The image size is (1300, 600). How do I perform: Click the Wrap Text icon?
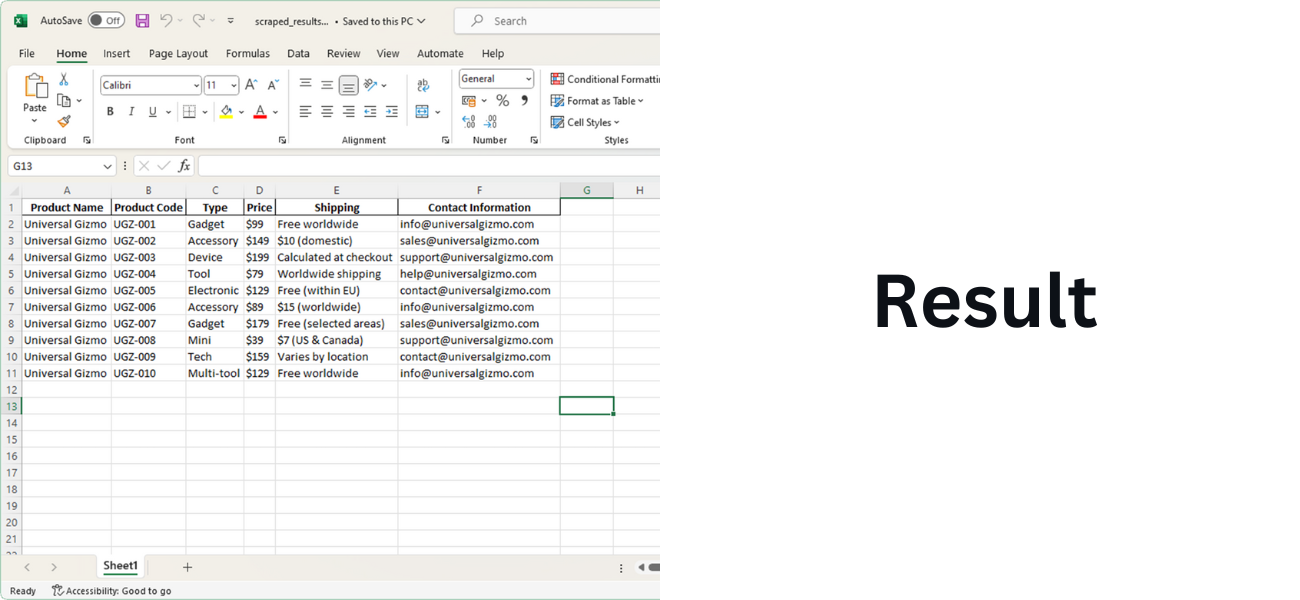pyautogui.click(x=423, y=86)
